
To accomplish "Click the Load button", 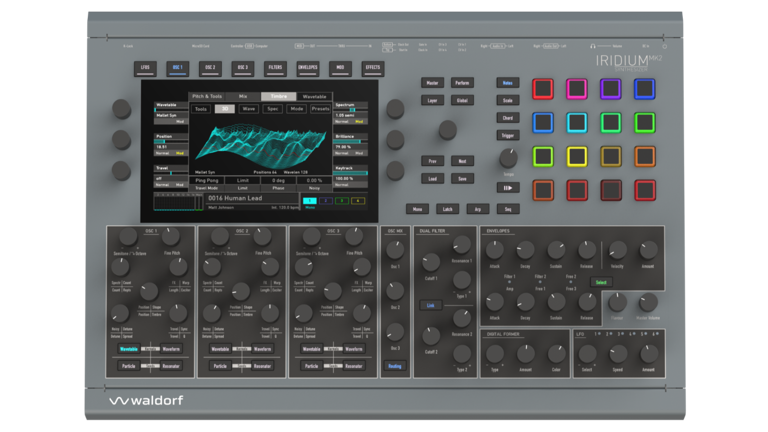I will coord(432,179).
